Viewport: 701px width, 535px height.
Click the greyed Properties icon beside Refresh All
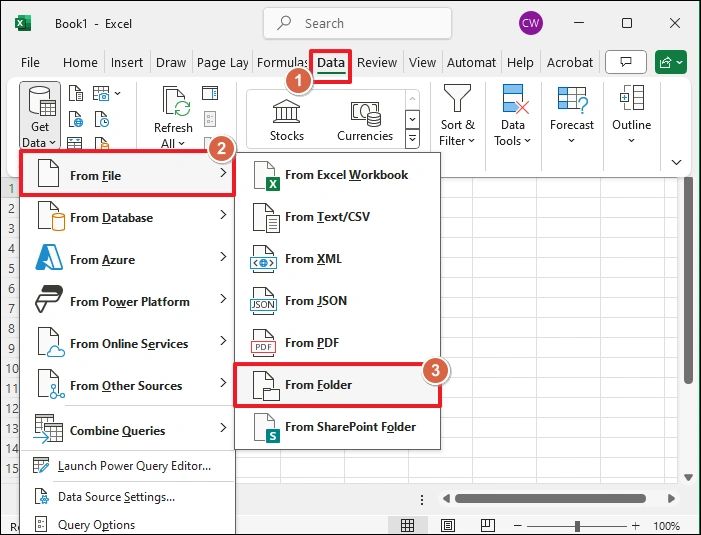pos(210,119)
